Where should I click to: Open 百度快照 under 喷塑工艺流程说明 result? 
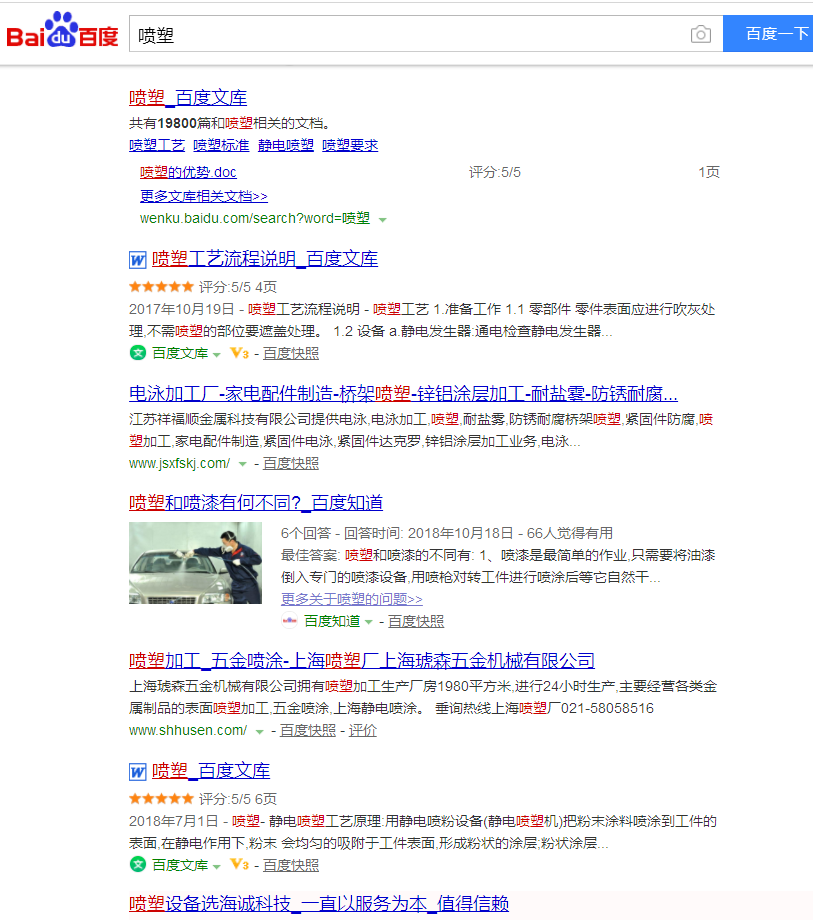(x=291, y=353)
